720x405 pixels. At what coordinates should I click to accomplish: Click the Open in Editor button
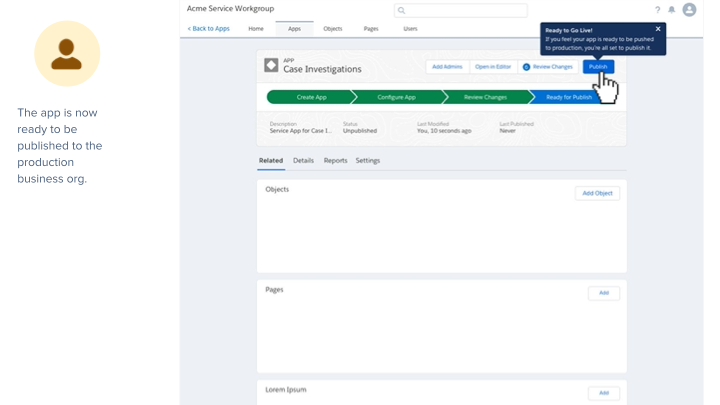(493, 67)
